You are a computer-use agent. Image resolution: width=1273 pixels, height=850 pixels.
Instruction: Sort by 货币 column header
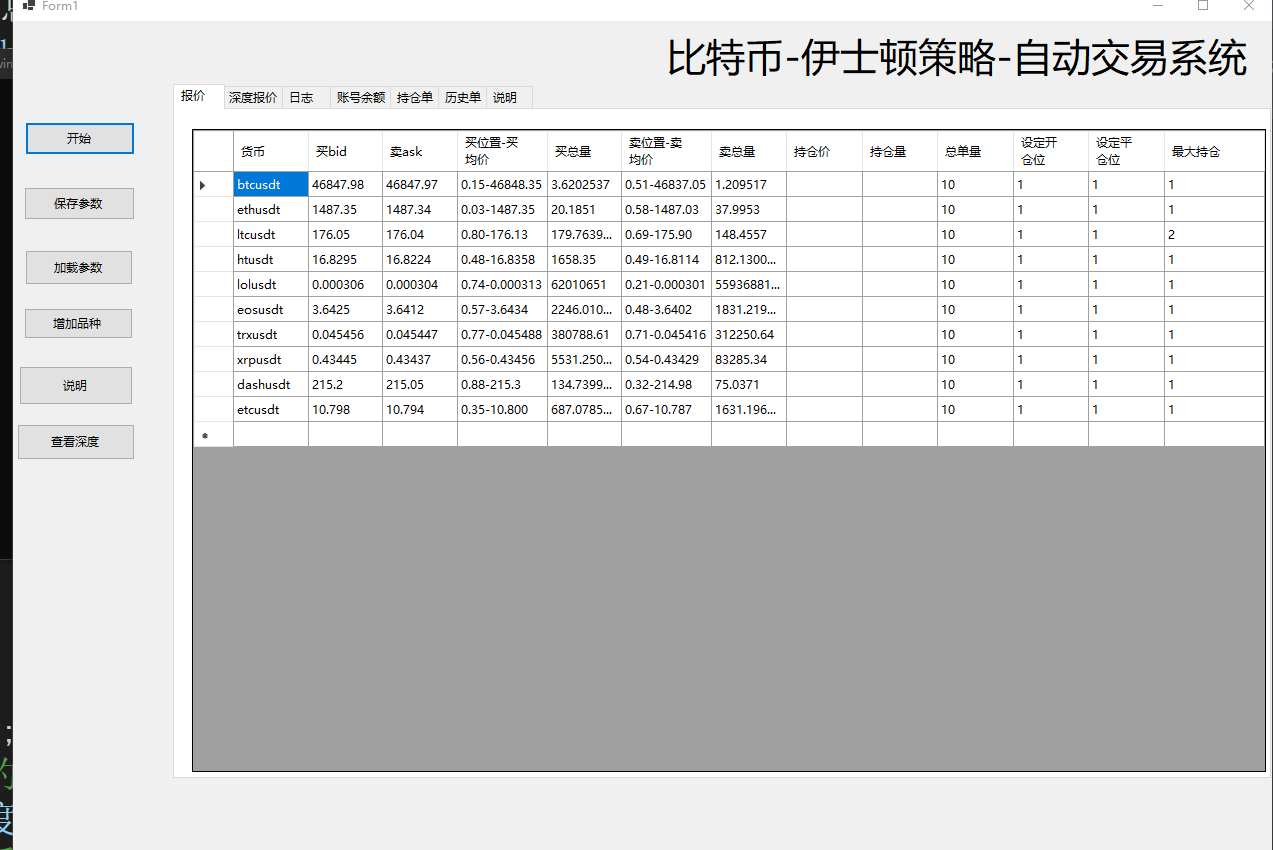[271, 151]
